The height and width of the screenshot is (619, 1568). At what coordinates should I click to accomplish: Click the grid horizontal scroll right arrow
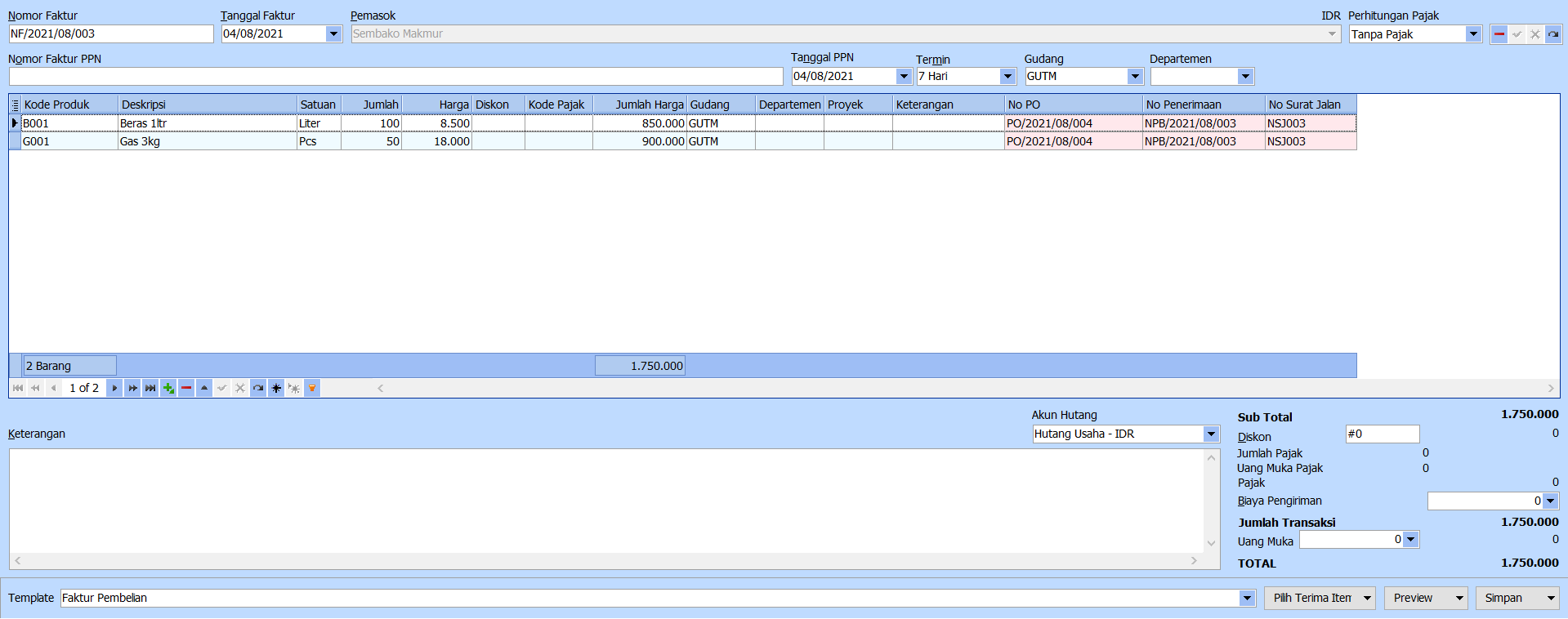point(1551,388)
